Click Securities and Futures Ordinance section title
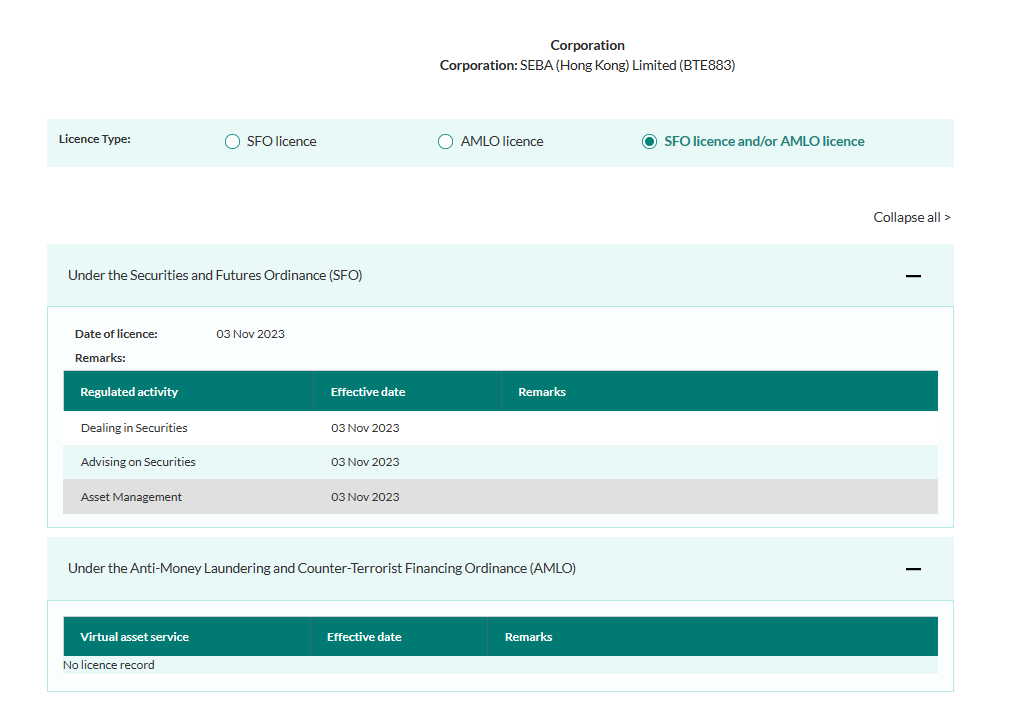The height and width of the screenshot is (725, 1018). 215,275
